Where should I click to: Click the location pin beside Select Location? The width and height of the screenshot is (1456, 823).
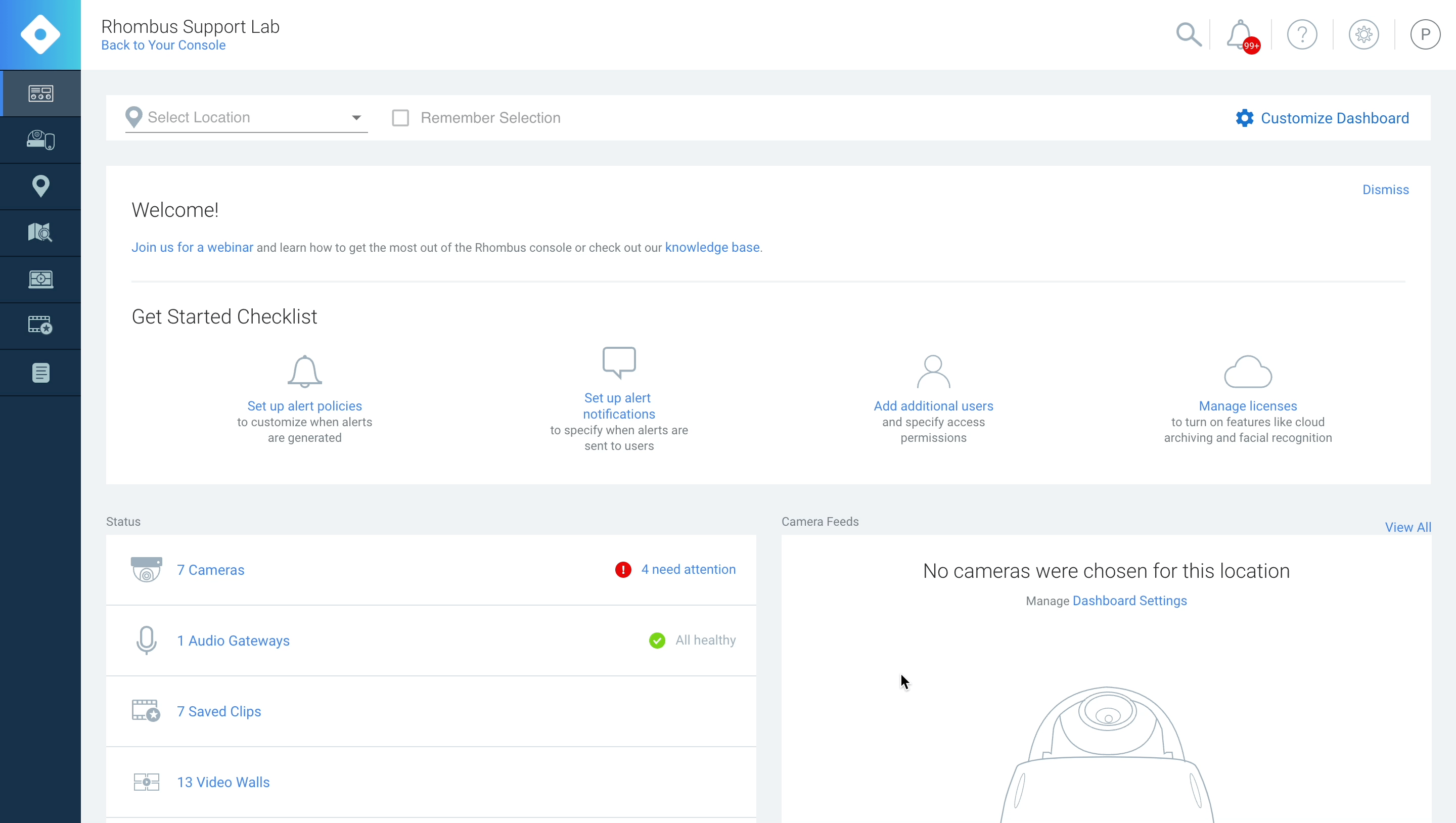tap(133, 117)
